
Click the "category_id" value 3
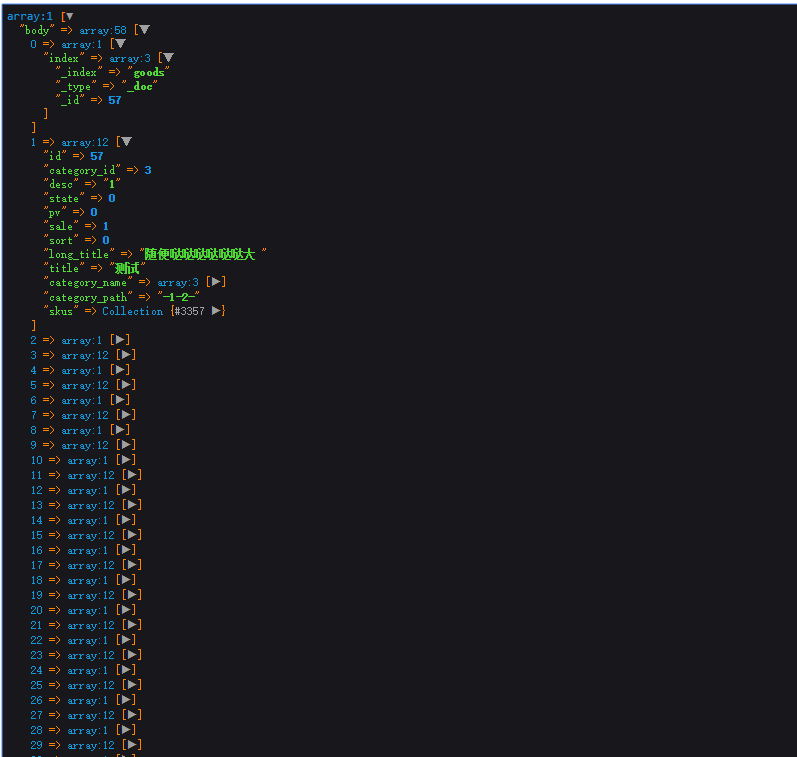tap(148, 170)
